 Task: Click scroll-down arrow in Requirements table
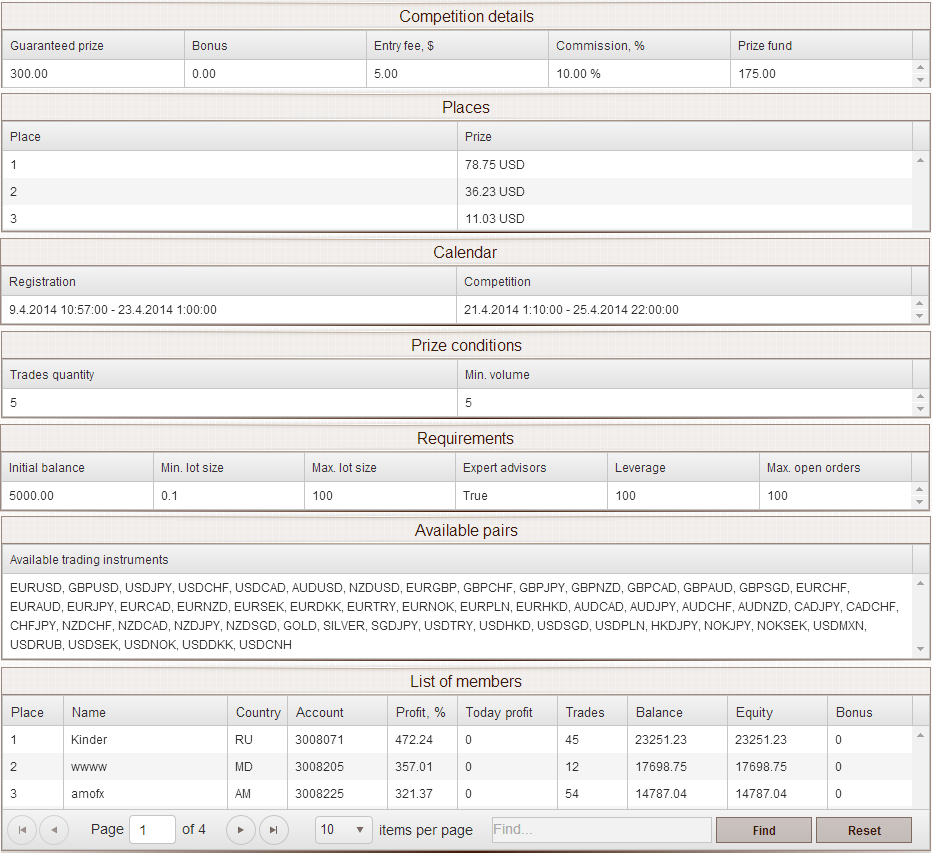tap(920, 502)
